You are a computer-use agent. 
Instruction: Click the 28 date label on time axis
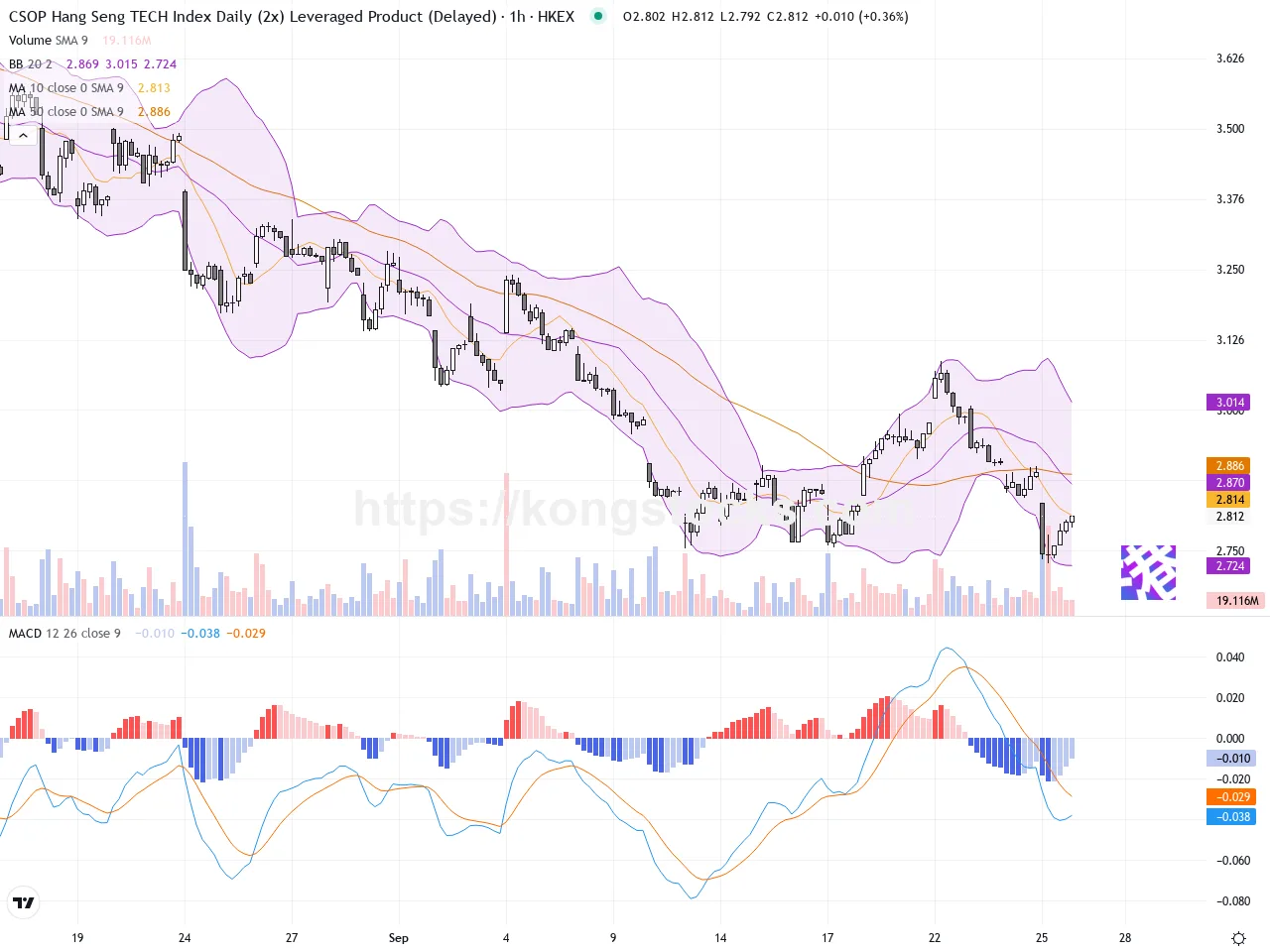coord(1125,938)
